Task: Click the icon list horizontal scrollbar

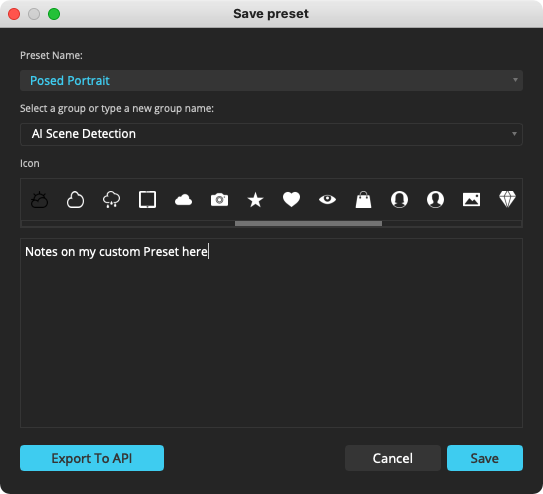Action: pyautogui.click(x=308, y=224)
